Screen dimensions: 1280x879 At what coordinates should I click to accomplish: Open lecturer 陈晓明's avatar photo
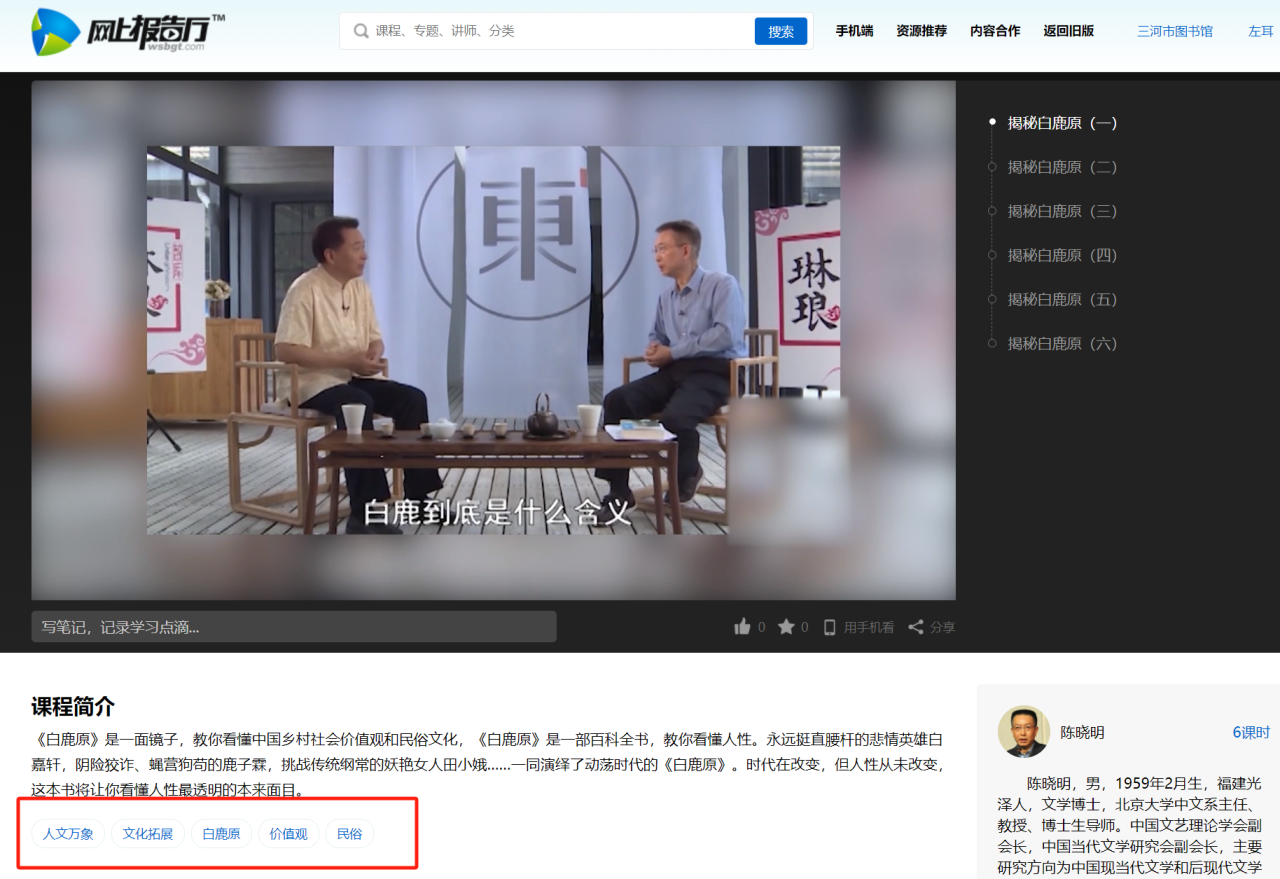tap(1023, 732)
